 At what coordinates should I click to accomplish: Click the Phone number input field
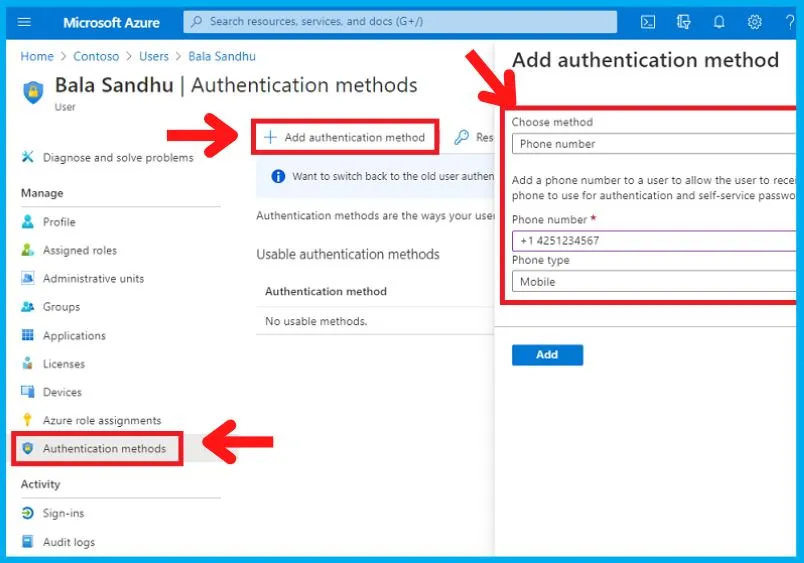654,240
